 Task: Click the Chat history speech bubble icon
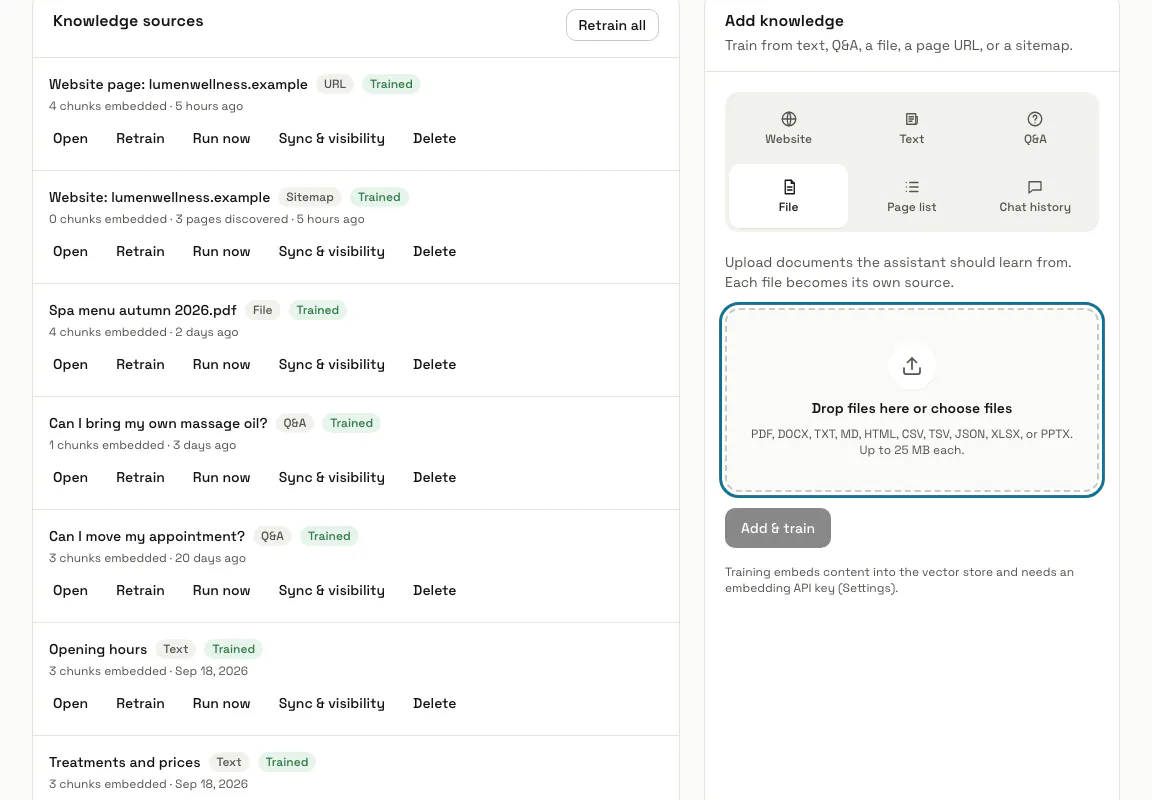pos(1034,187)
